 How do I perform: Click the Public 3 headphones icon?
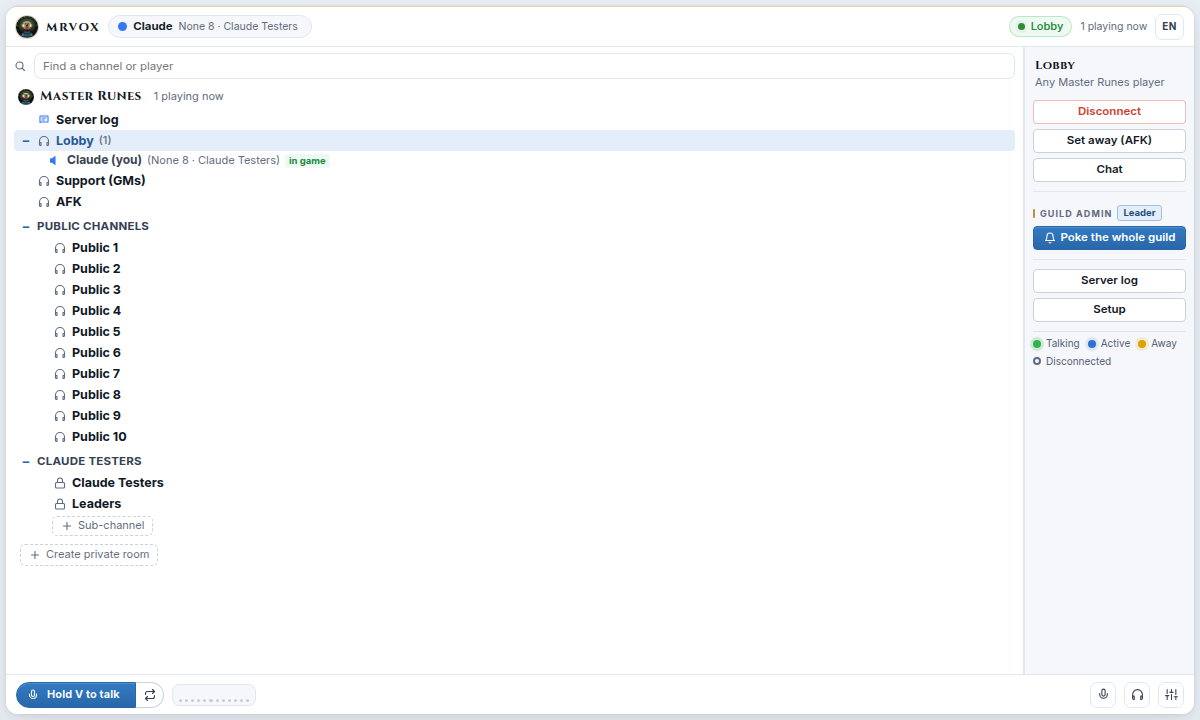(x=60, y=290)
